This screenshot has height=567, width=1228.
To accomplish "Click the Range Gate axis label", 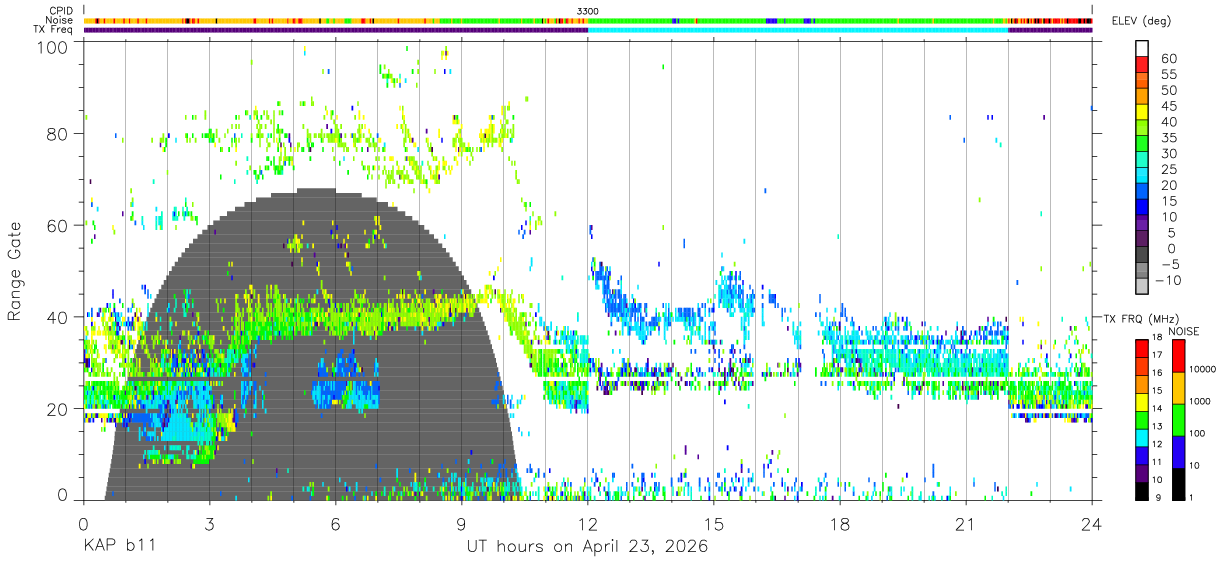I will tap(15, 271).
